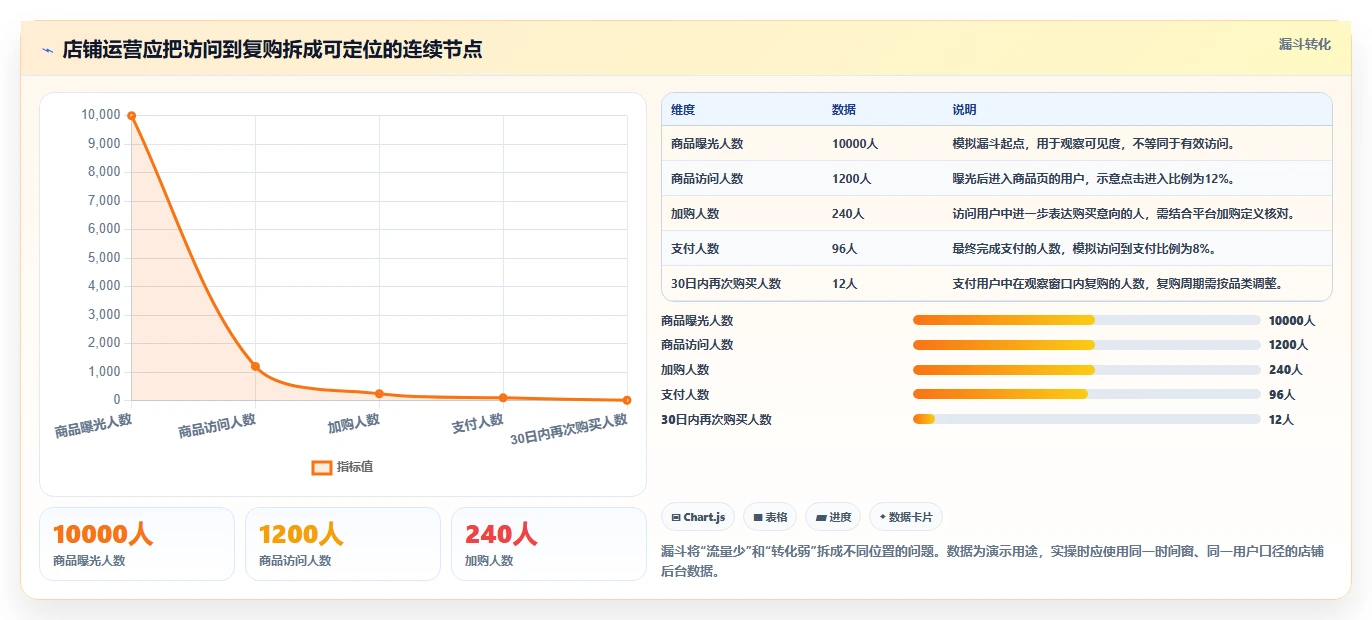
Task: Click the footnote text starting 漏斗将
Action: (x=993, y=562)
